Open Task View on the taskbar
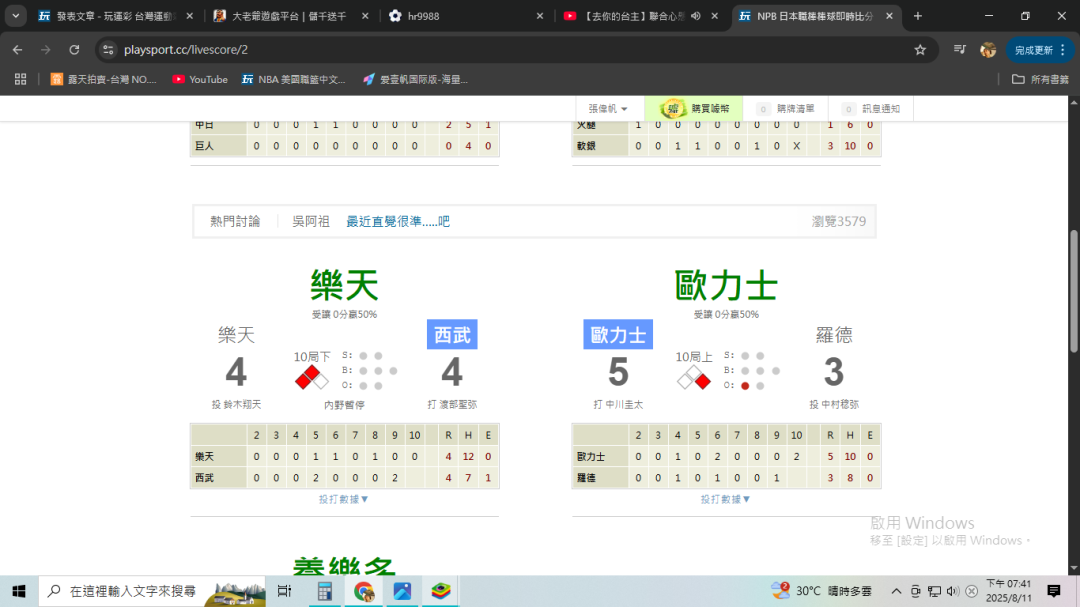 point(284,591)
